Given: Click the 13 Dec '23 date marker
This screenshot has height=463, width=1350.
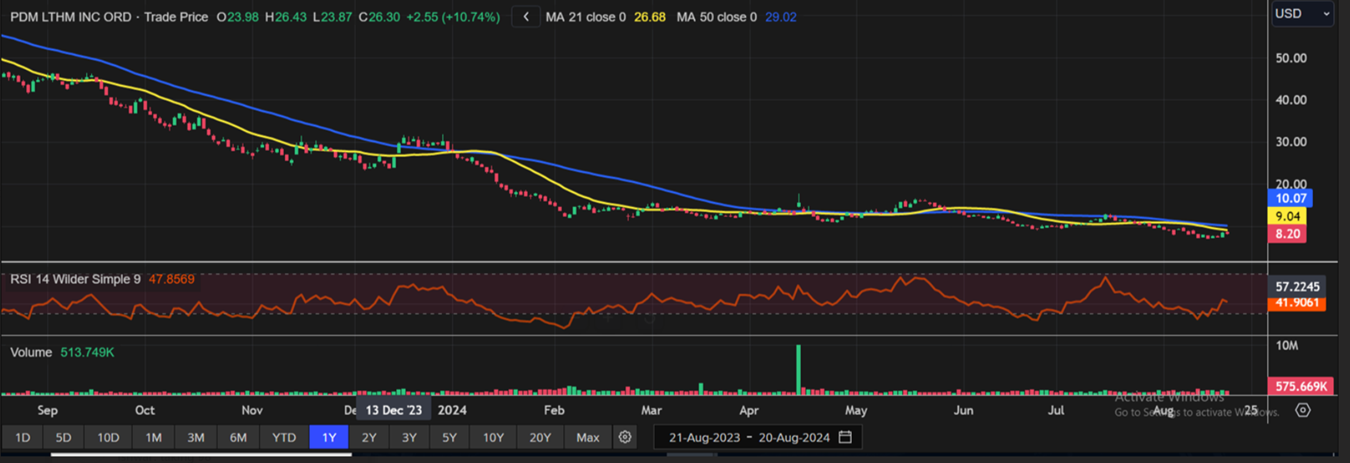Looking at the screenshot, I should point(393,410).
